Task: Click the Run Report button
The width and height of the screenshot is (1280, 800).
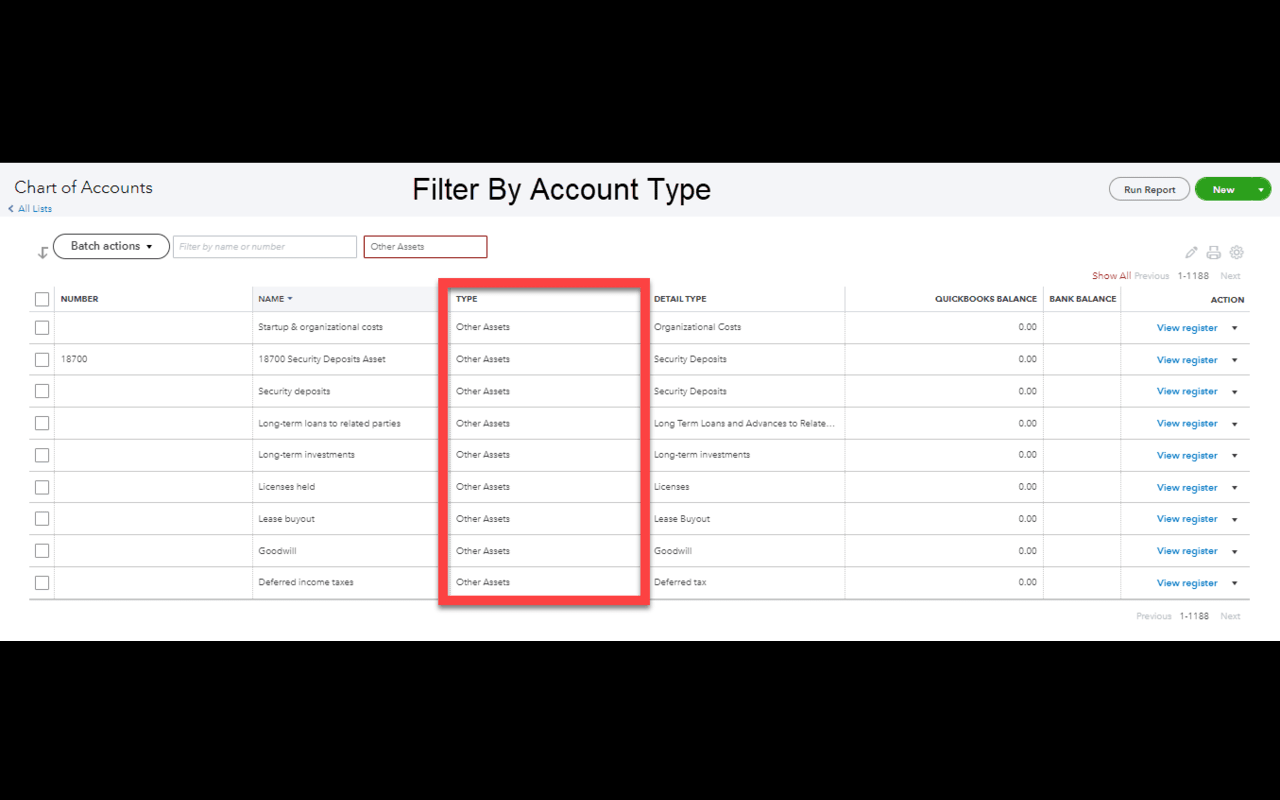Action: coord(1149,188)
